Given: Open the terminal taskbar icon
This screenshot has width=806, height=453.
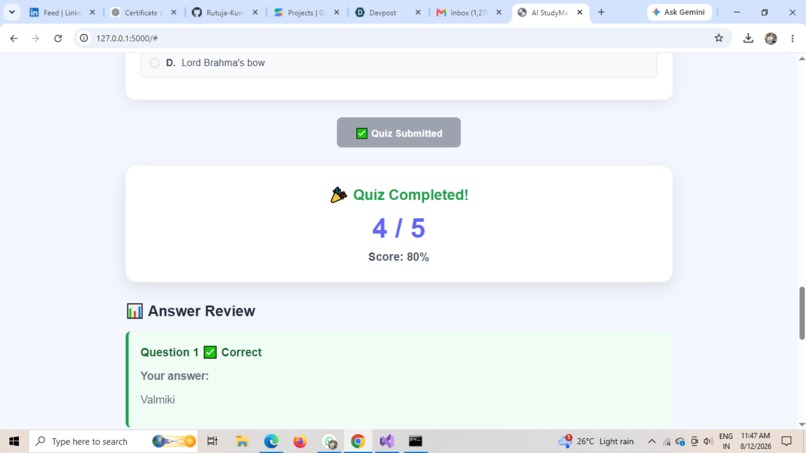Looking at the screenshot, I should tap(415, 441).
